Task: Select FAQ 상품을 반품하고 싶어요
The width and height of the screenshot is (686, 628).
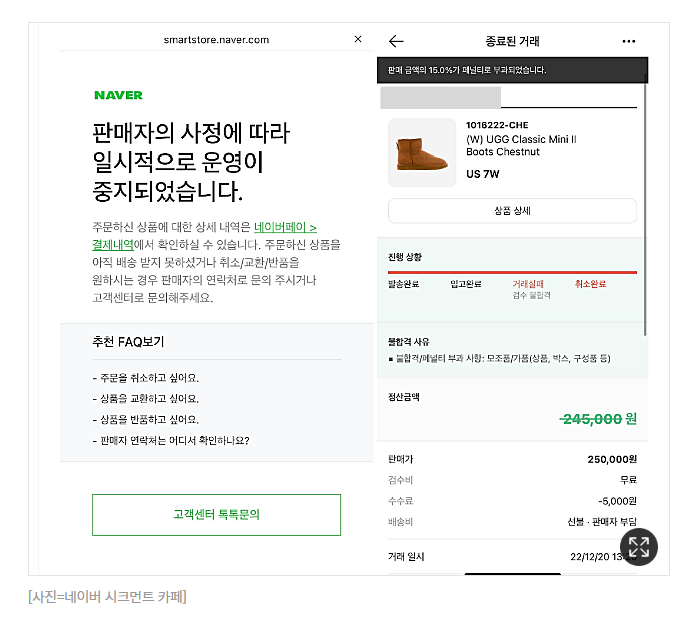Action: coord(146,420)
